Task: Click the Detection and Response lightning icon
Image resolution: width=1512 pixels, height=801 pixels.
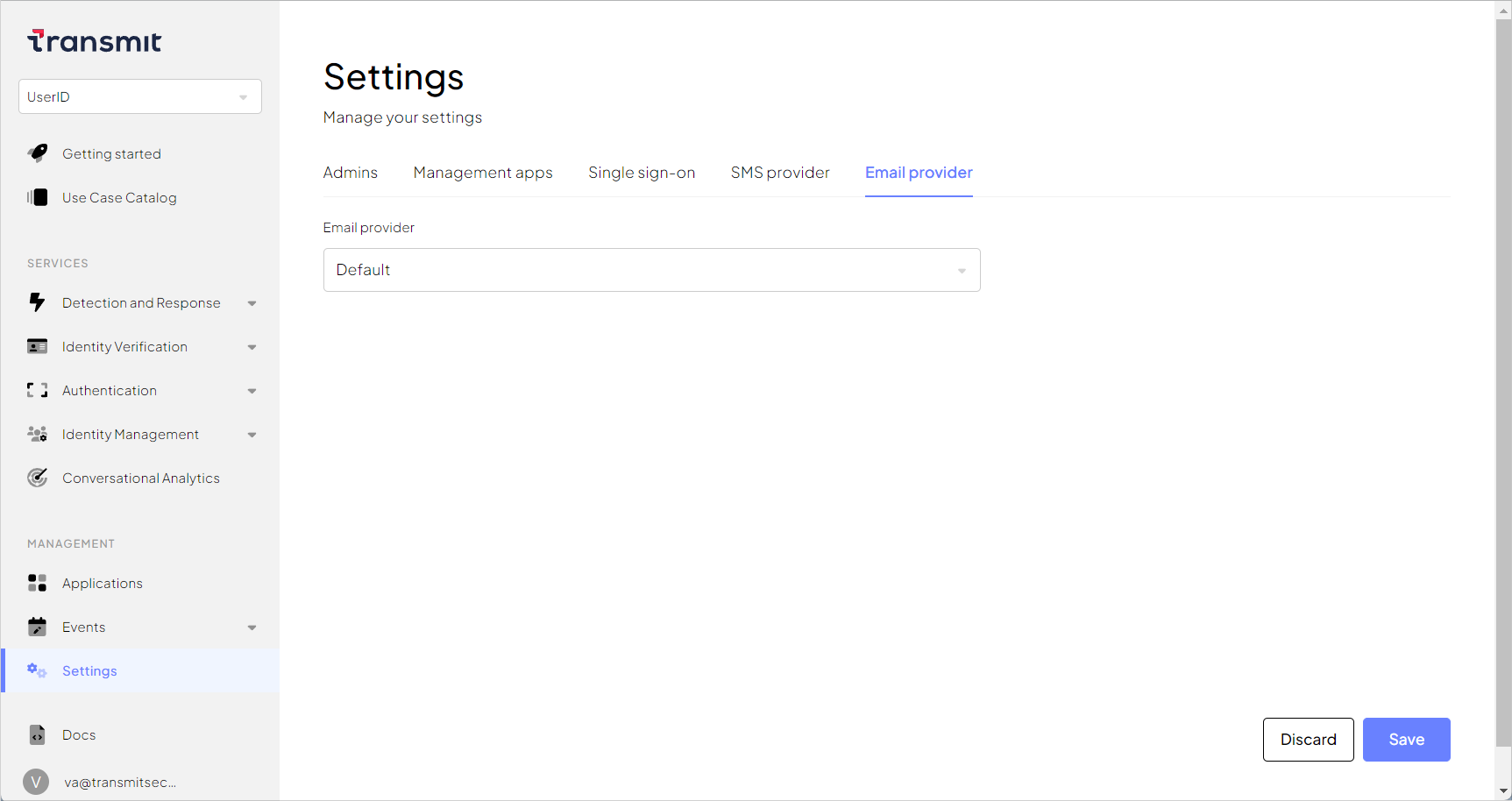Action: point(37,302)
